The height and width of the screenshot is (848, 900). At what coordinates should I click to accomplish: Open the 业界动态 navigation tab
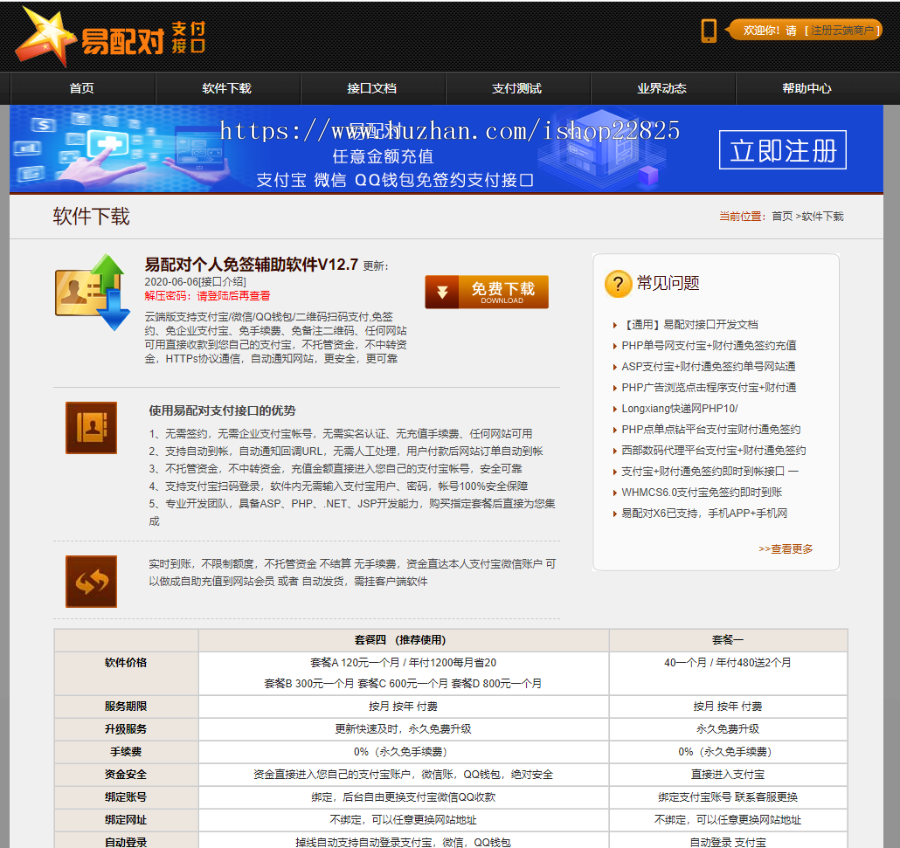pos(662,88)
